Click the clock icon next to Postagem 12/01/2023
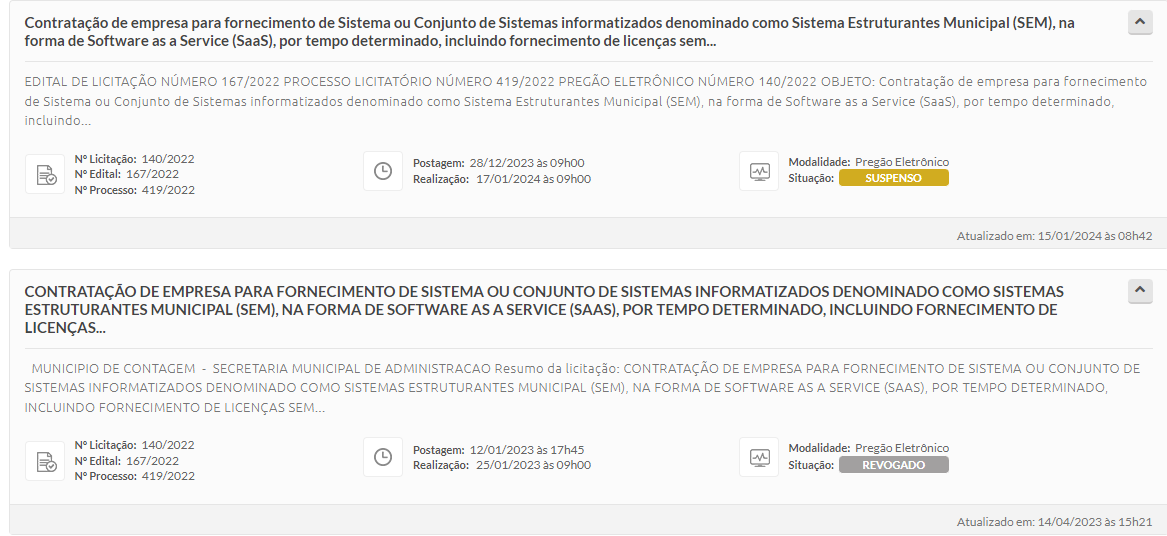Screen dimensions: 1167x536 point(383,457)
